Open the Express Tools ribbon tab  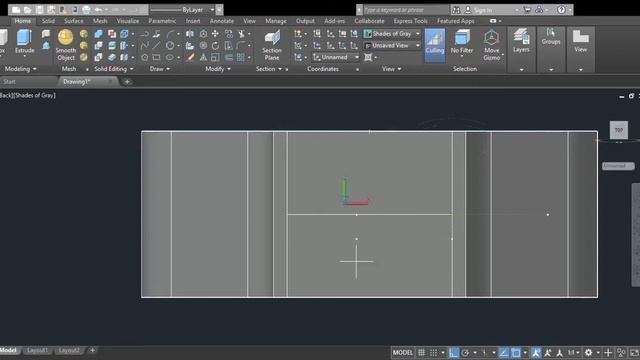point(410,21)
